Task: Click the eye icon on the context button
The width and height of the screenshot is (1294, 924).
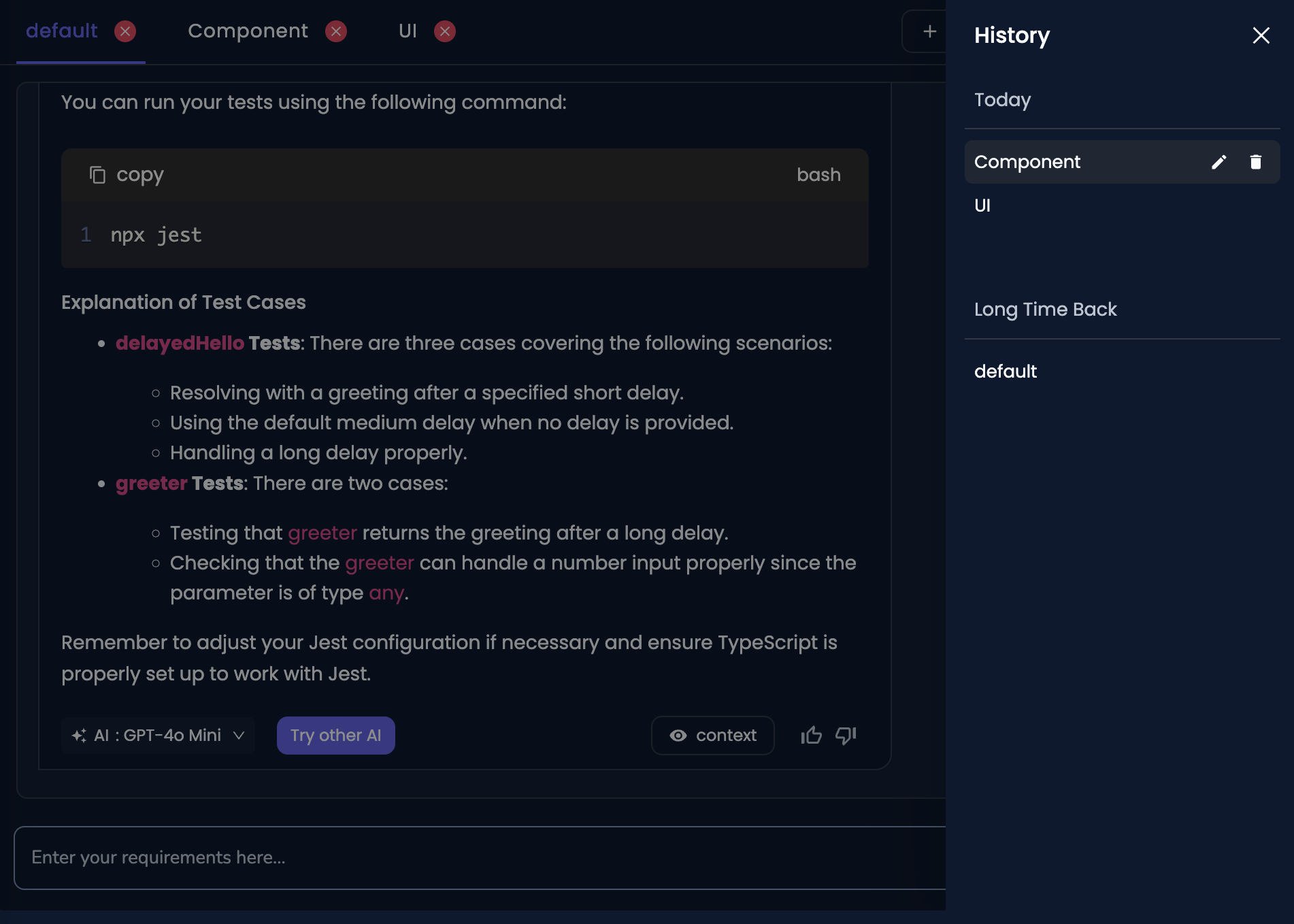Action: pos(678,736)
